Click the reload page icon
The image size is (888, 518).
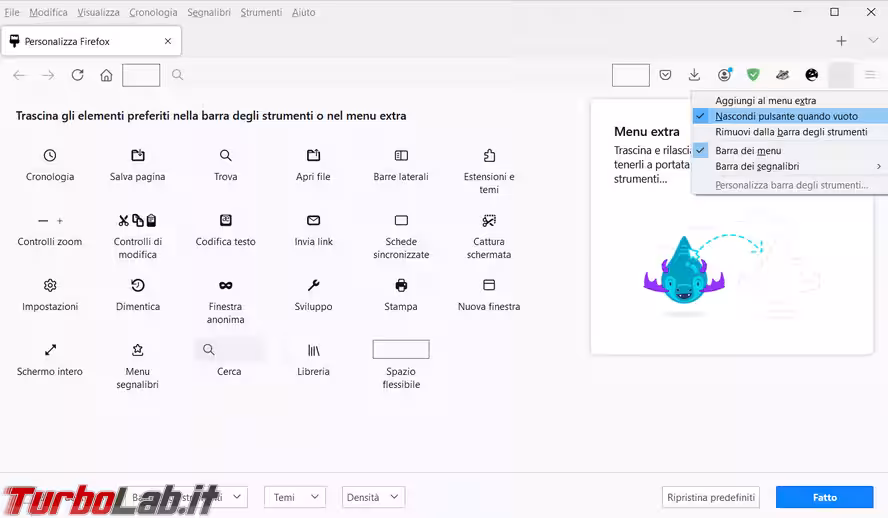point(78,75)
